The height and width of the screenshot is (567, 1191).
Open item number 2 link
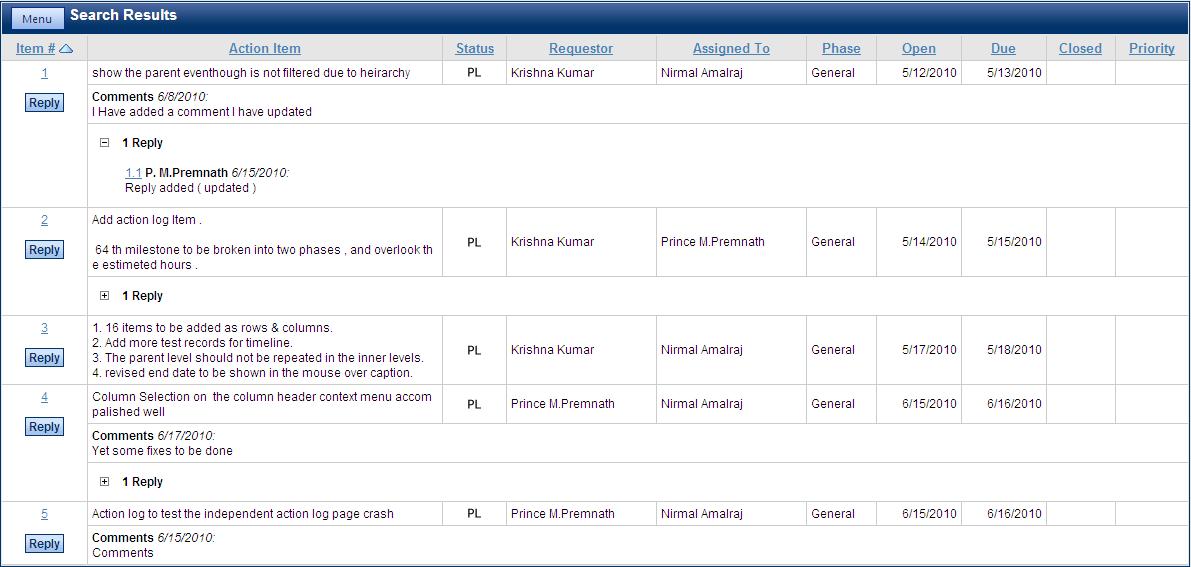pos(44,220)
